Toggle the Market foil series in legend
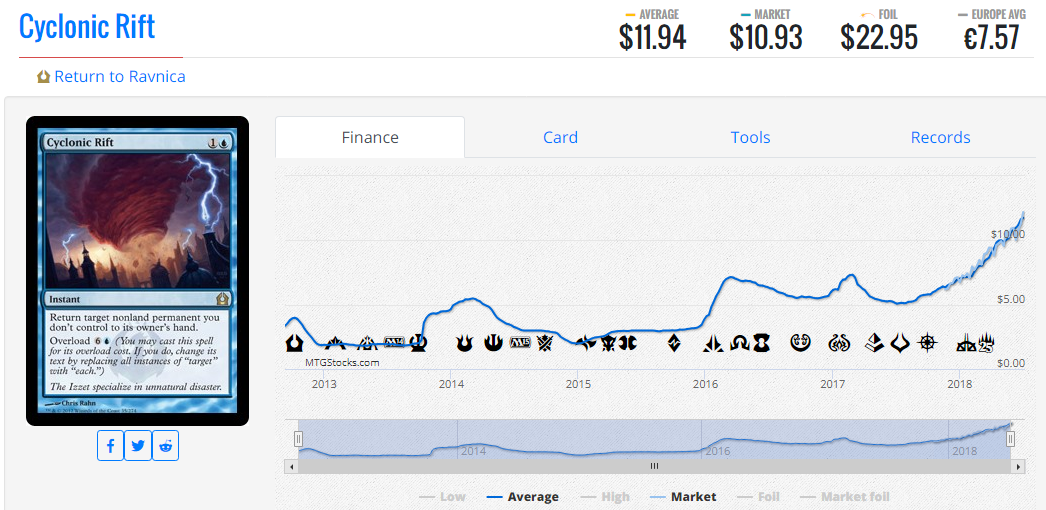This screenshot has width=1046, height=510. coord(843,497)
